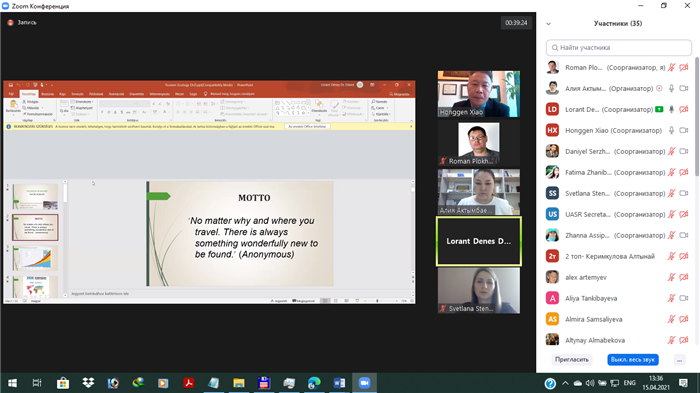Select Lorant Denes D... video tile
The width and height of the screenshot is (700, 393).
pyautogui.click(x=479, y=241)
